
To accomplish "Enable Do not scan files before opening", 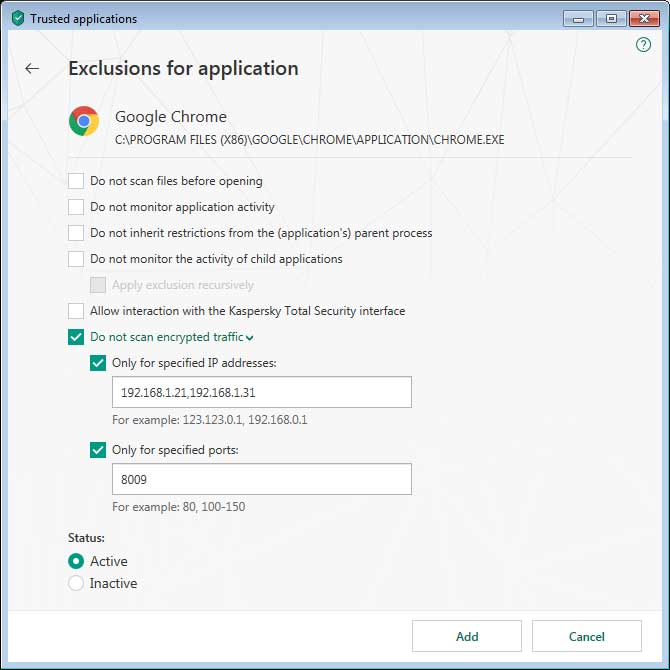I will (76, 181).
